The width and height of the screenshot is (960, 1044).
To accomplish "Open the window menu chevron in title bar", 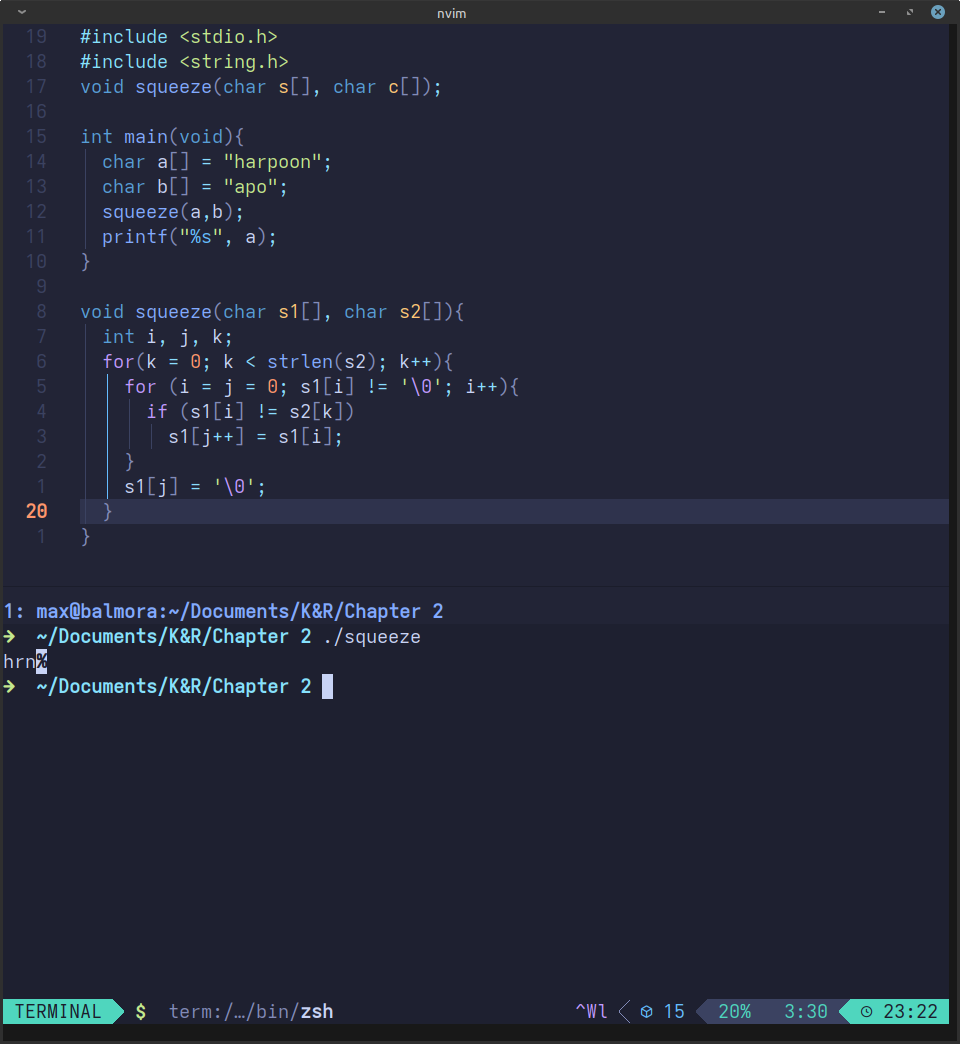I will [x=22, y=12].
